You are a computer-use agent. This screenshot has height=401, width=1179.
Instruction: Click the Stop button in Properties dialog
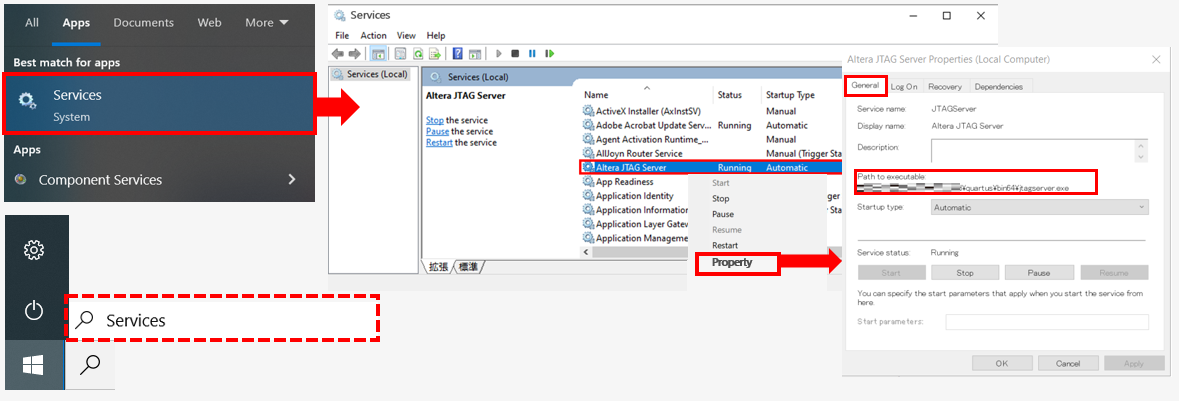click(x=965, y=272)
